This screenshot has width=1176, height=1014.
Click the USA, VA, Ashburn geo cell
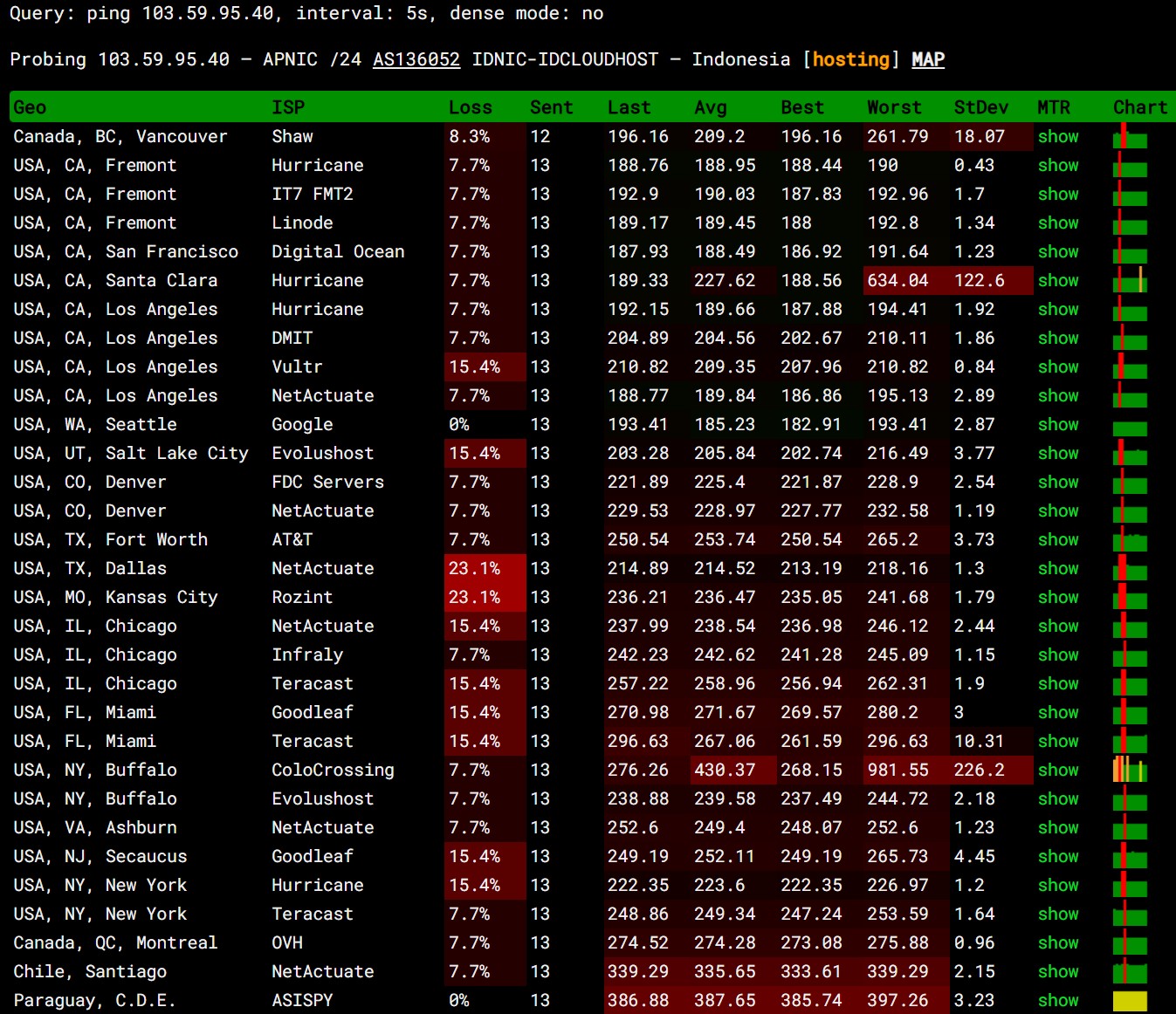coord(95,827)
